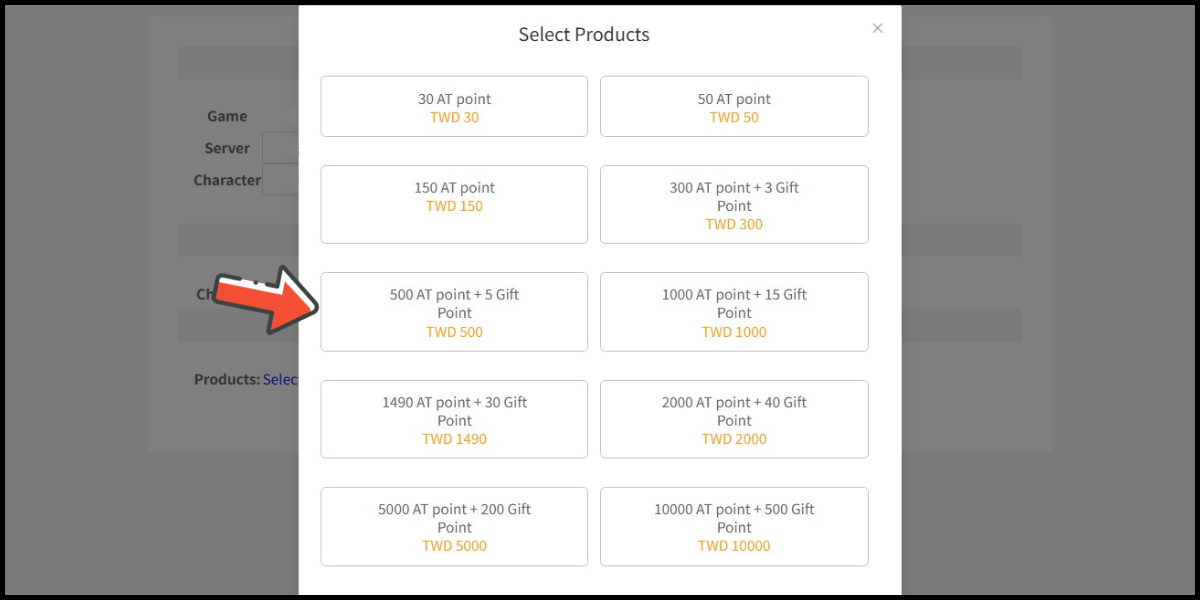Click the Products field label
Screen dimensions: 1200x600
coord(227,380)
